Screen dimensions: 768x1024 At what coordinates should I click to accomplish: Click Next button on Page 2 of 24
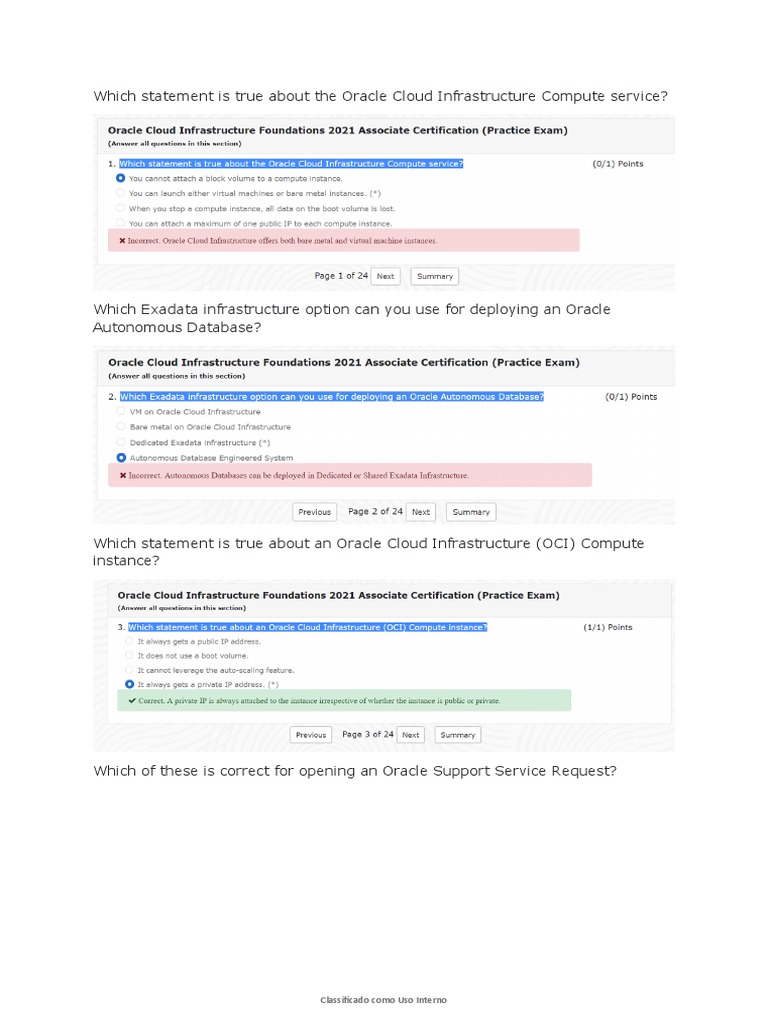[421, 512]
